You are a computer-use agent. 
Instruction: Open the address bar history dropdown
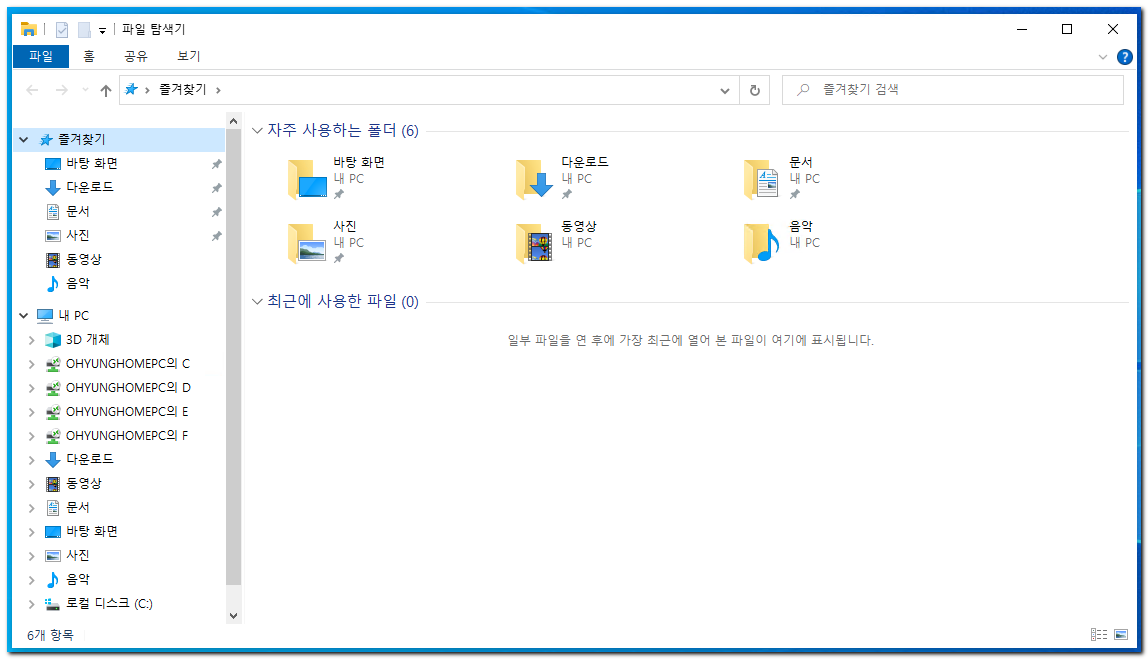pos(726,90)
